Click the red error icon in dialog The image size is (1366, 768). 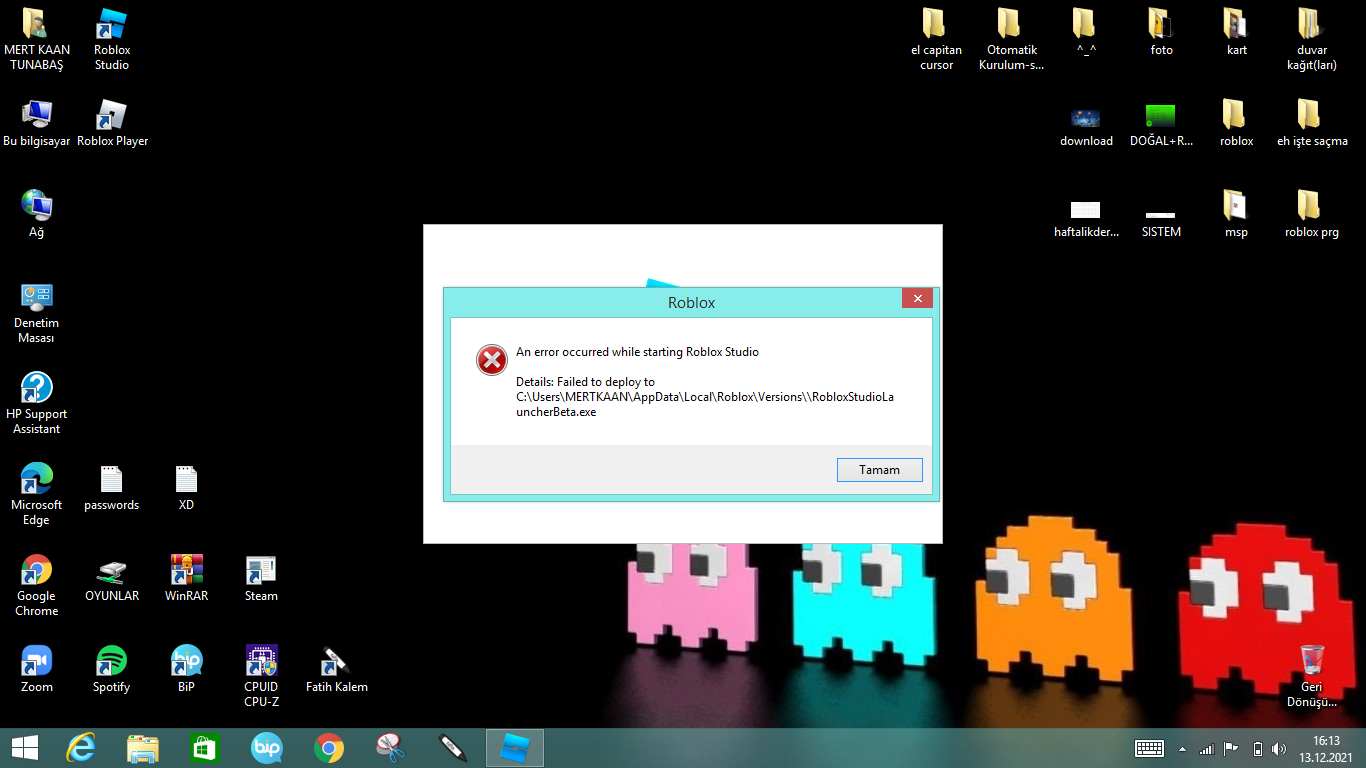point(491,360)
